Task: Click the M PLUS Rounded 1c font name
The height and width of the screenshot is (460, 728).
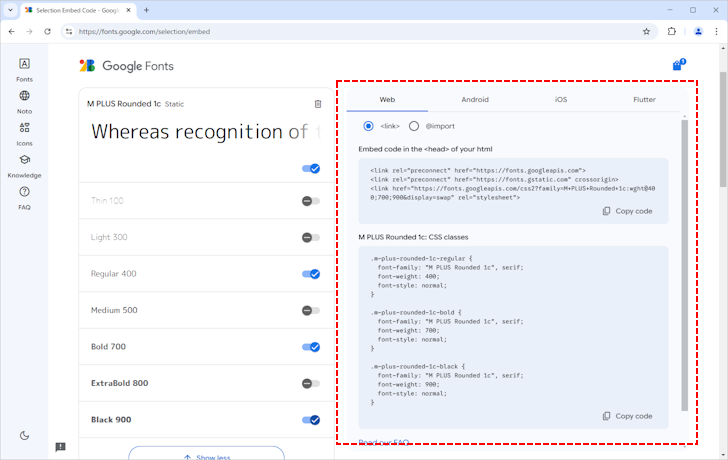Action: pos(124,104)
